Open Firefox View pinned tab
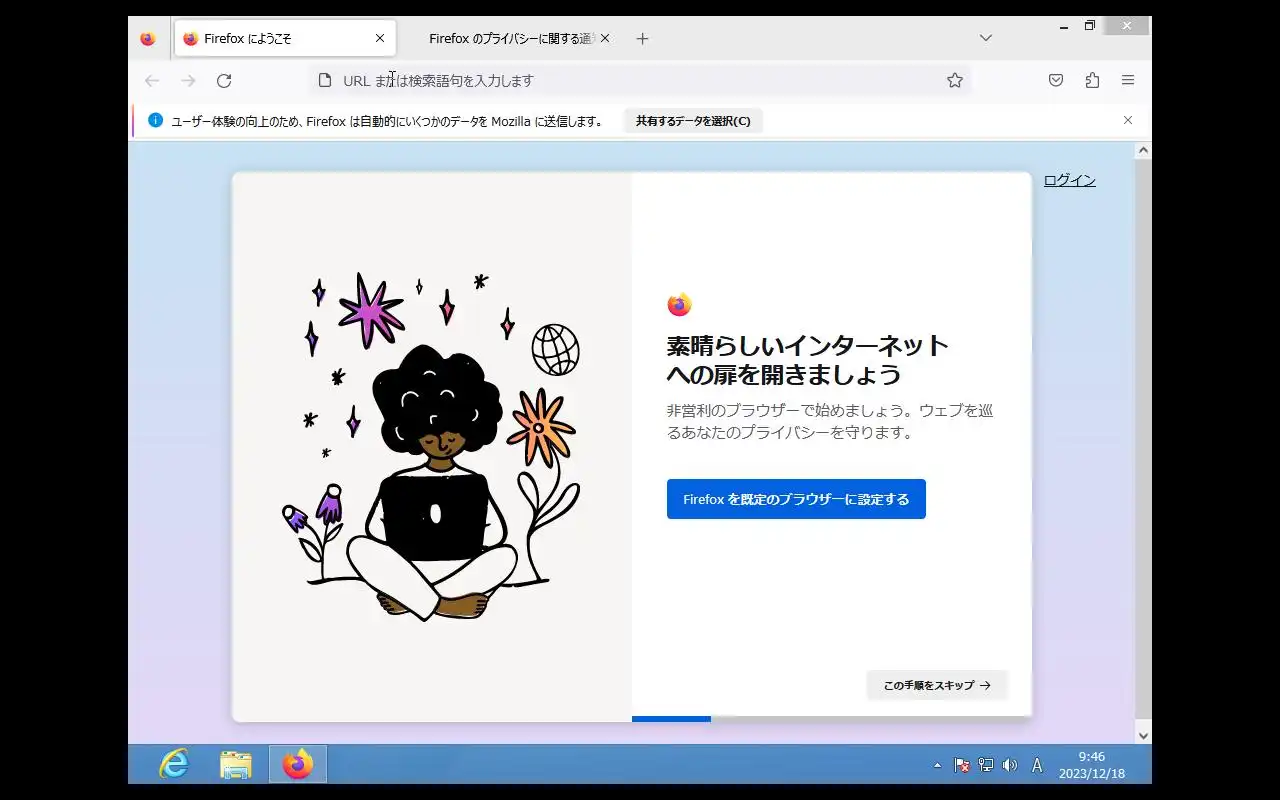The height and width of the screenshot is (800, 1280). tap(148, 39)
